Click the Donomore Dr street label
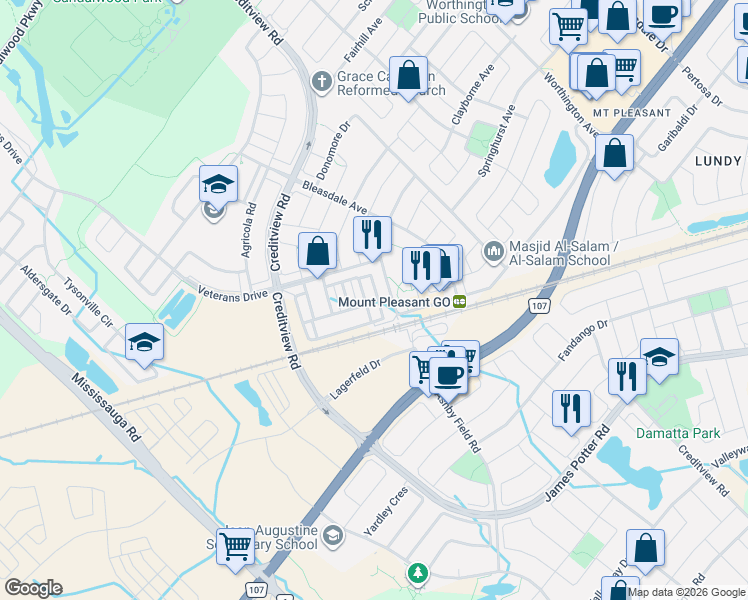 (333, 150)
